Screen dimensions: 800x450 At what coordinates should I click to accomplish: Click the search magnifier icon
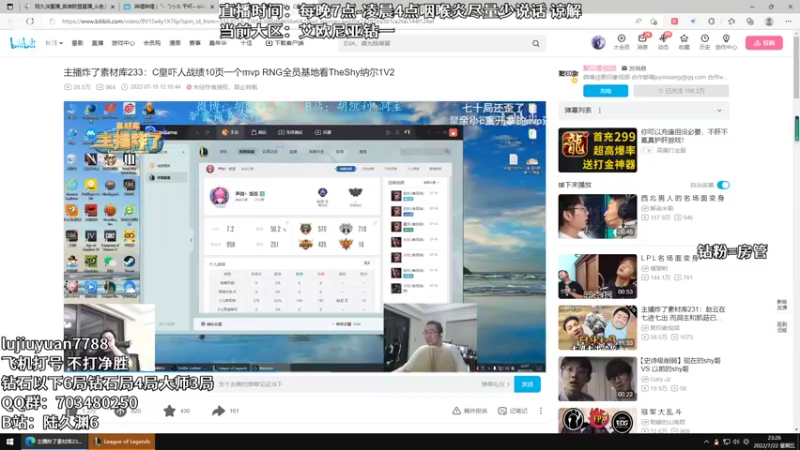coord(536,43)
